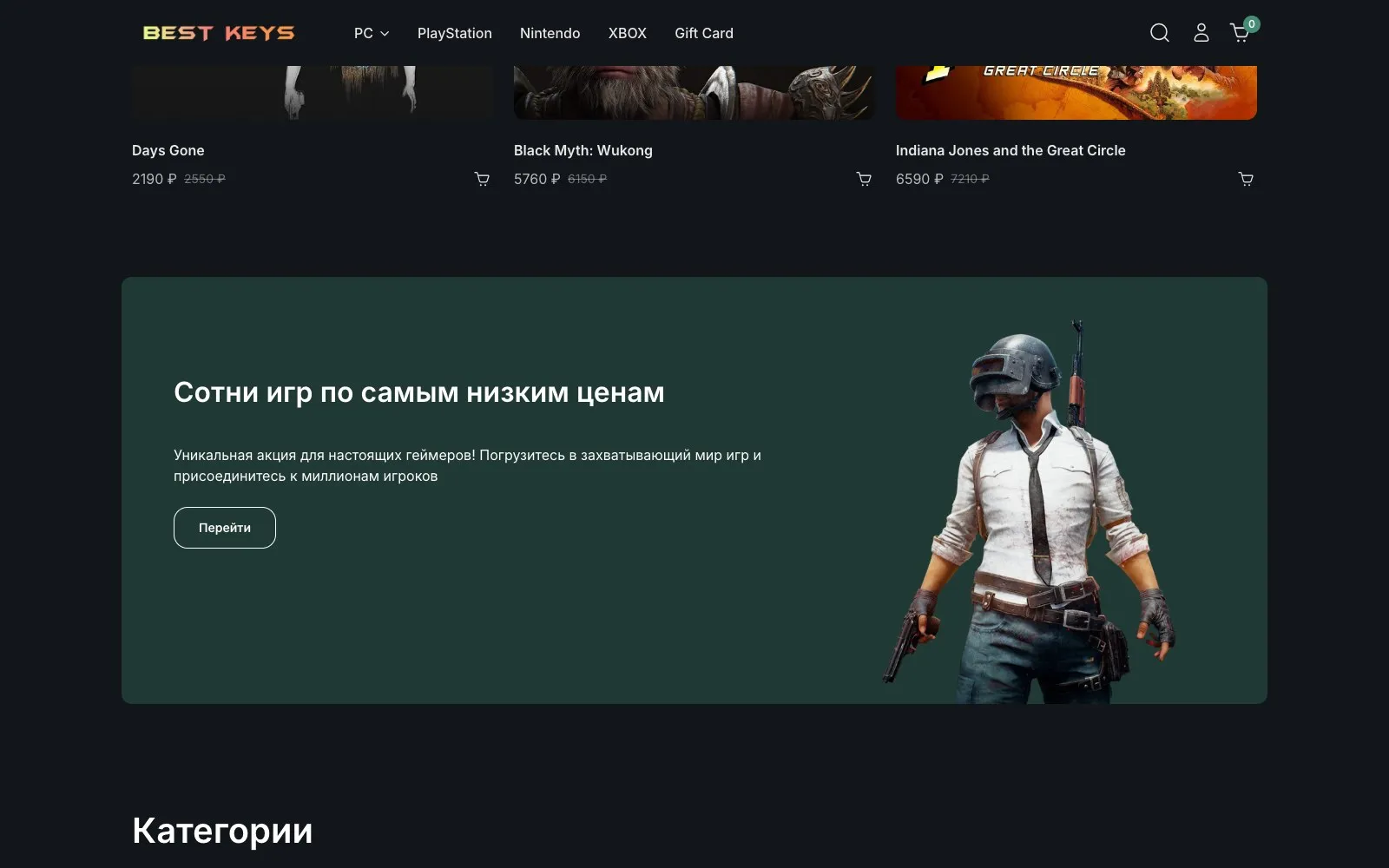Viewport: 1389px width, 868px height.
Task: Add Indiana Jones game to cart
Action: point(1246,179)
